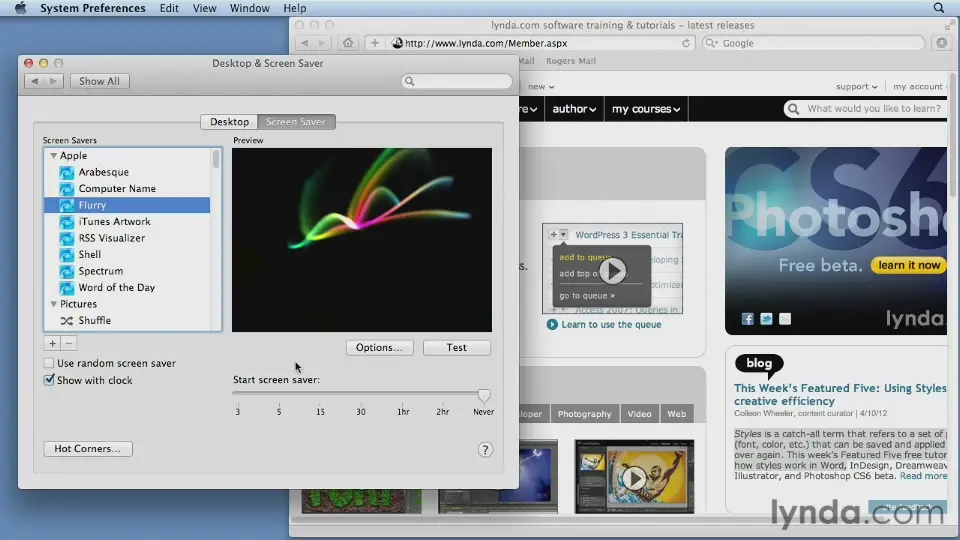Click the What would you like to learn field
Screen dimensions: 960x540
click(x=865, y=109)
